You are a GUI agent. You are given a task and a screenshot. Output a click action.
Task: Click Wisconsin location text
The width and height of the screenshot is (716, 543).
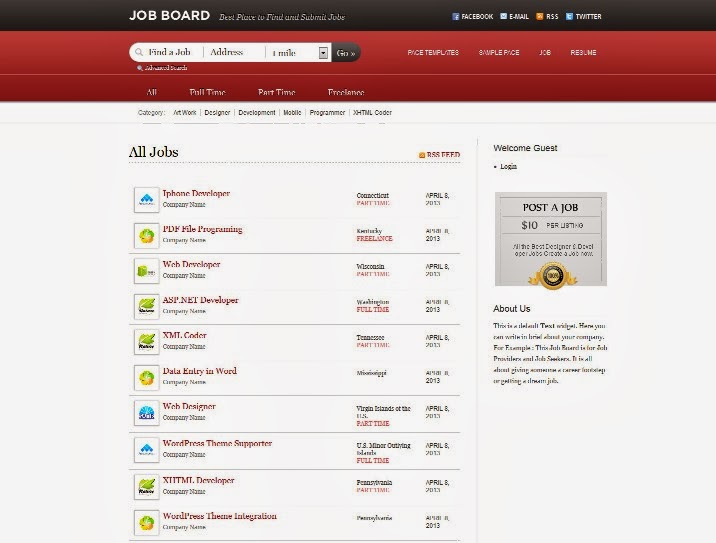pyautogui.click(x=370, y=266)
